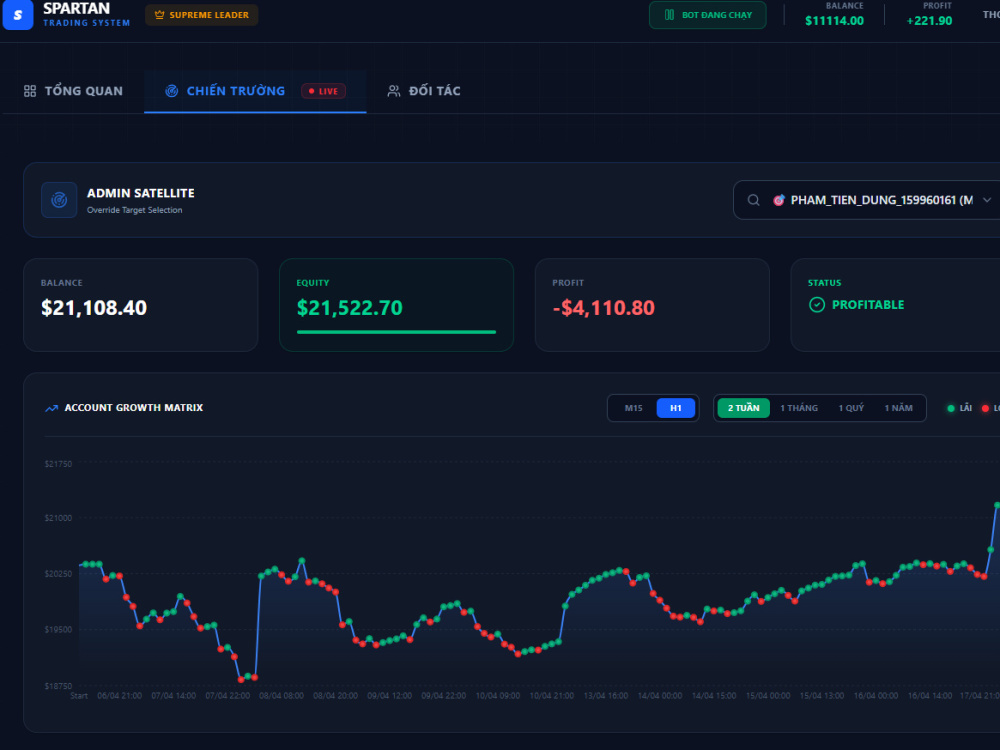
Task: Expand the target account dropdown chevron
Action: click(x=987, y=200)
